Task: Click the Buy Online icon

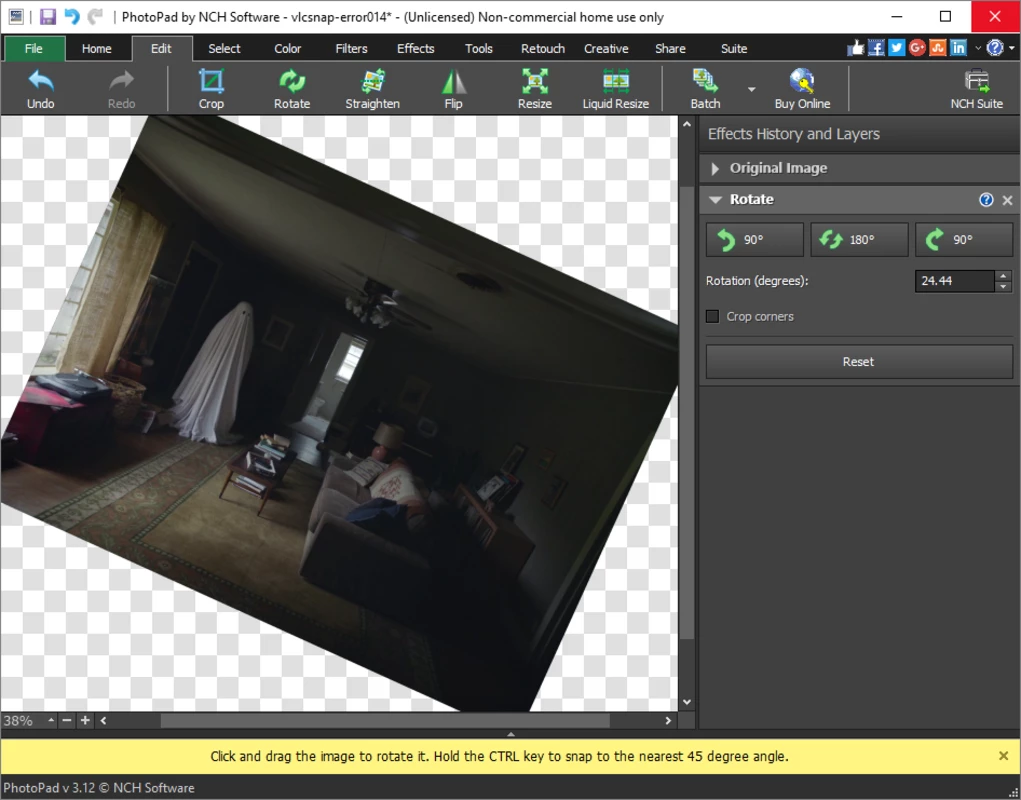Action: click(802, 89)
